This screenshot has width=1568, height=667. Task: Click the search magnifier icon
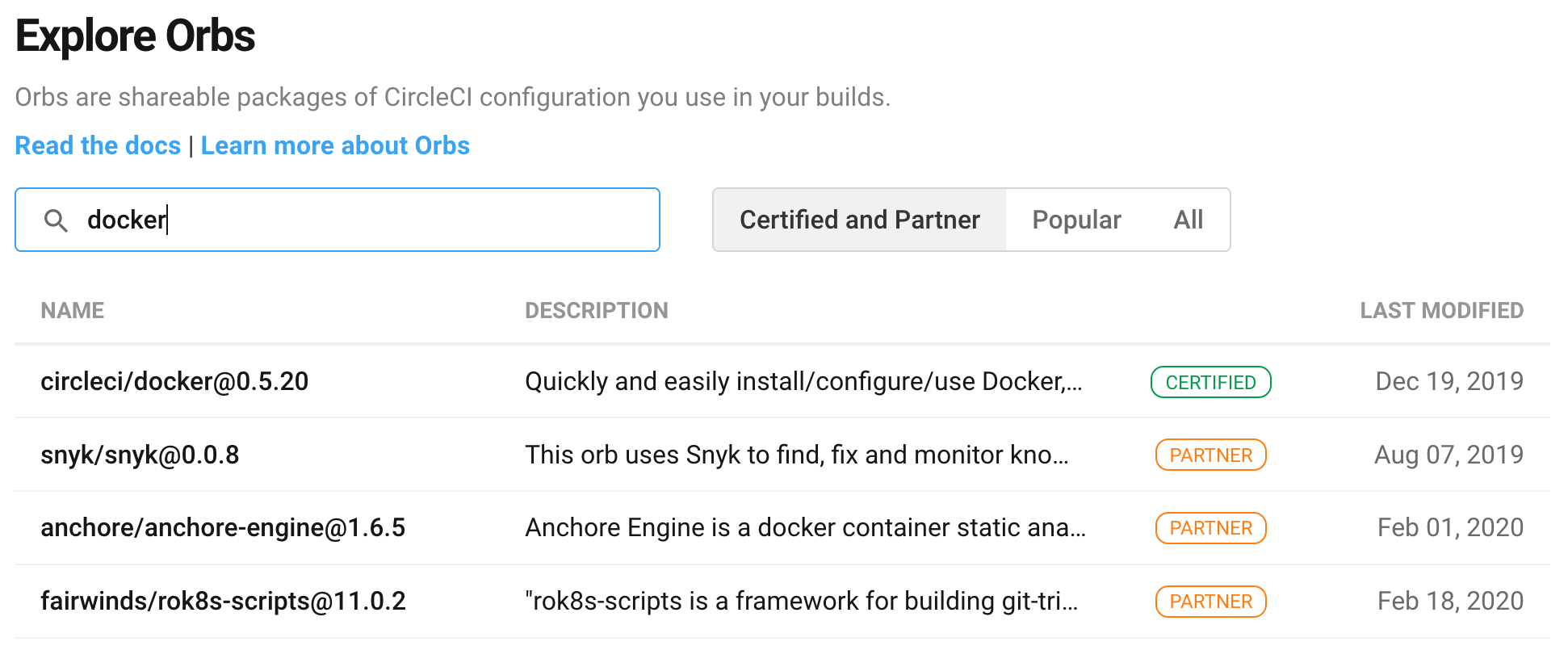click(x=56, y=220)
